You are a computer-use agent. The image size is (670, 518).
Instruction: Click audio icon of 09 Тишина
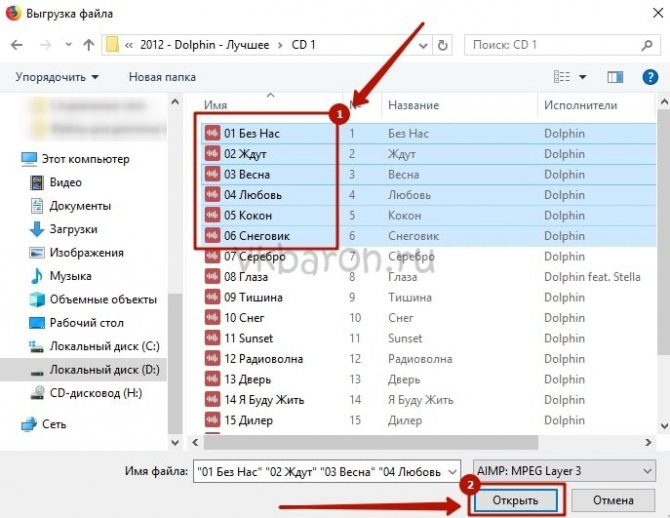tap(212, 297)
